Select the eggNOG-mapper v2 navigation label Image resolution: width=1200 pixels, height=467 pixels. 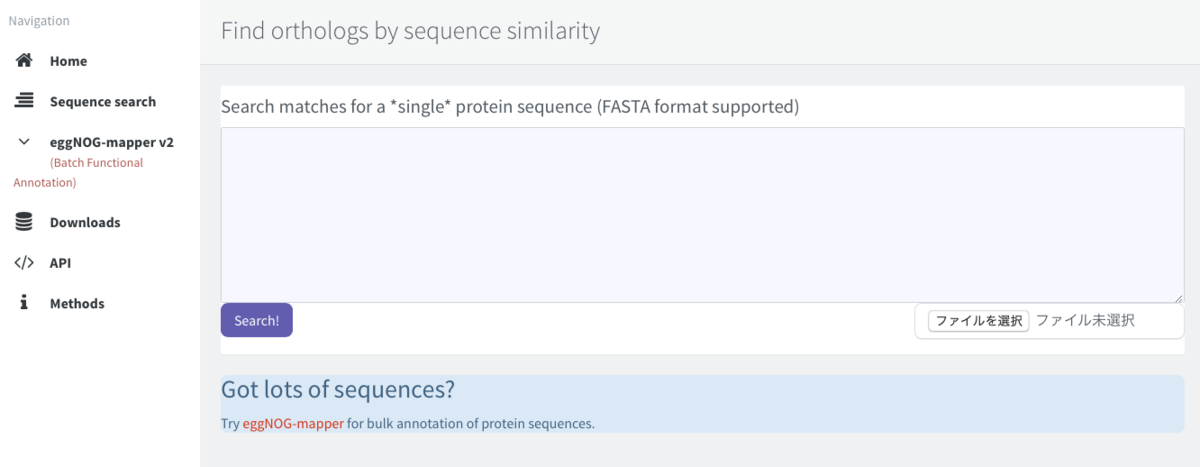coord(112,142)
